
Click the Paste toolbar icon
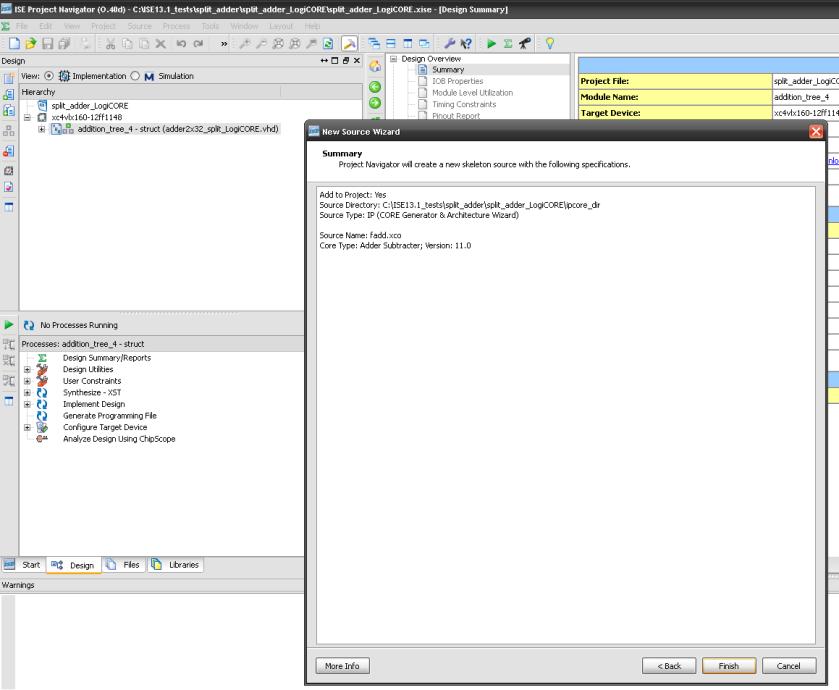[x=144, y=43]
